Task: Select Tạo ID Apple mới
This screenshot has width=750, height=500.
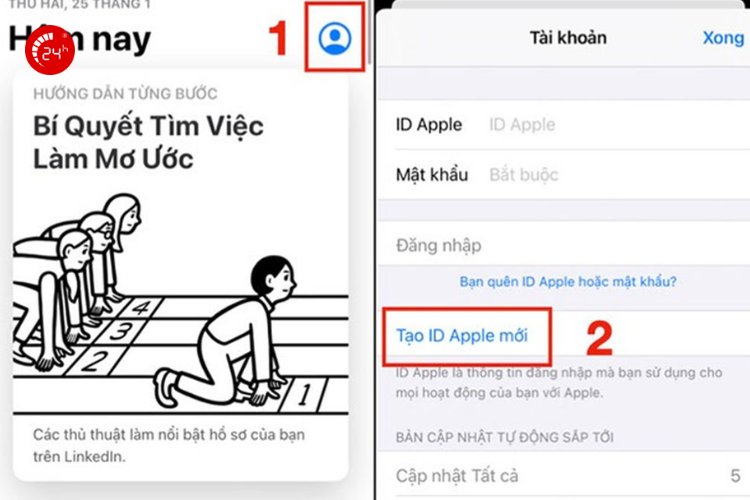Action: click(x=462, y=336)
